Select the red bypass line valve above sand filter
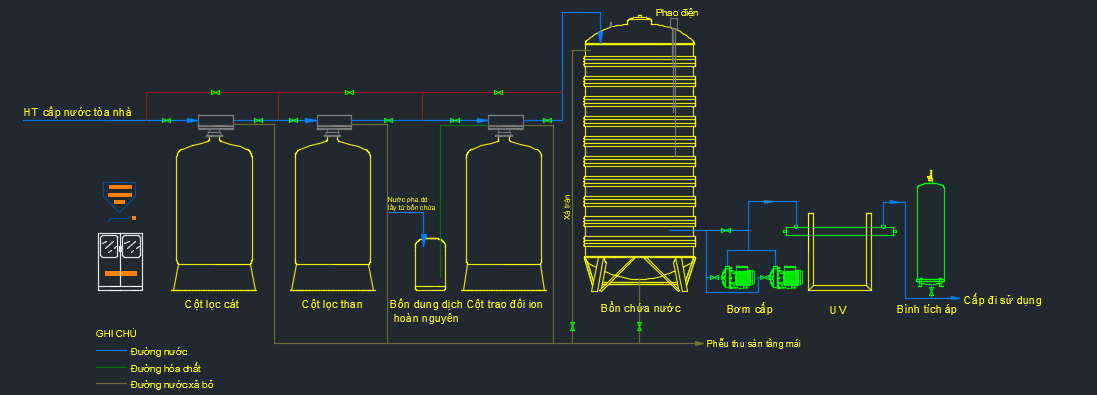This screenshot has height=395, width=1097. point(215,92)
